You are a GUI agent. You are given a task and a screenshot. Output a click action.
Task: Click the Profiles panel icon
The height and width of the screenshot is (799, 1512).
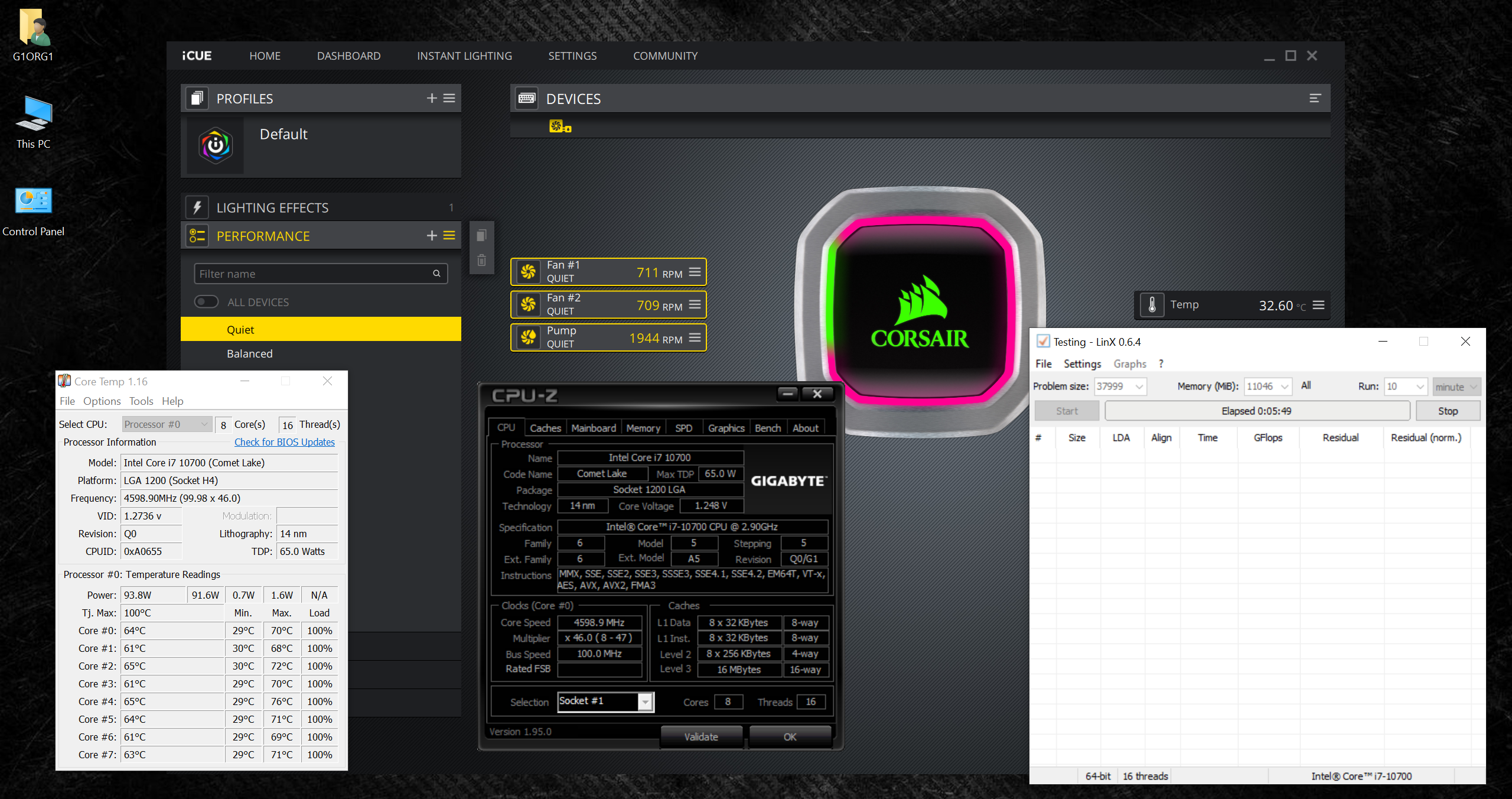click(197, 98)
